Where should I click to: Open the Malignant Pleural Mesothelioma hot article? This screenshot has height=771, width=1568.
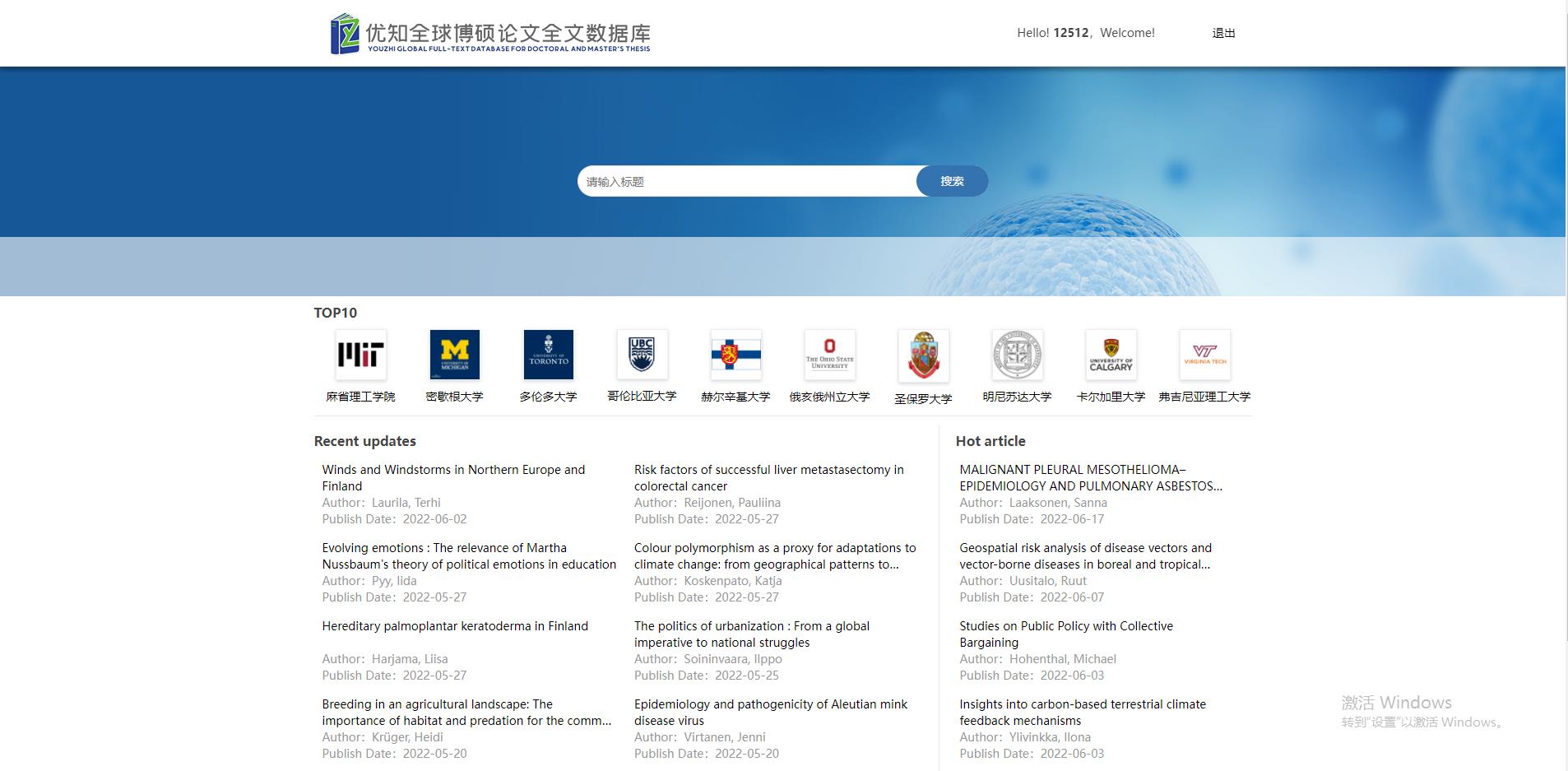[x=1090, y=477]
